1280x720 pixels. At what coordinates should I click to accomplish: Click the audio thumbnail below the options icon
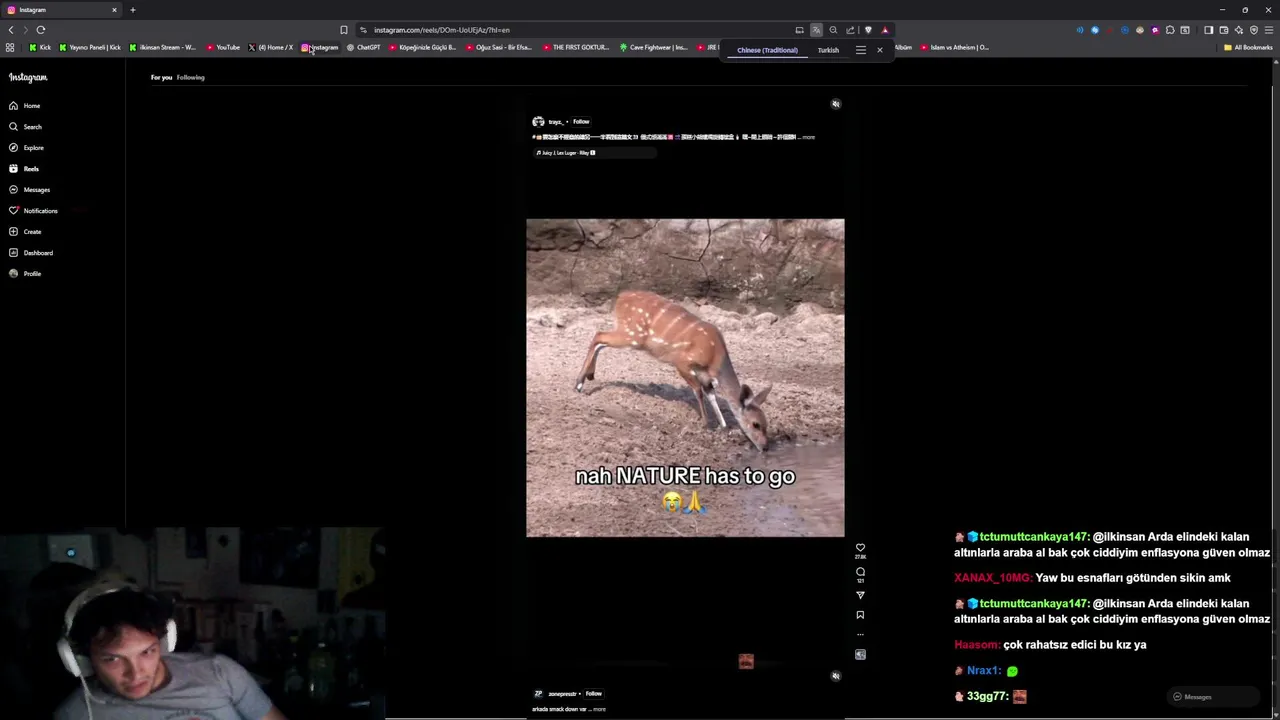(860, 655)
